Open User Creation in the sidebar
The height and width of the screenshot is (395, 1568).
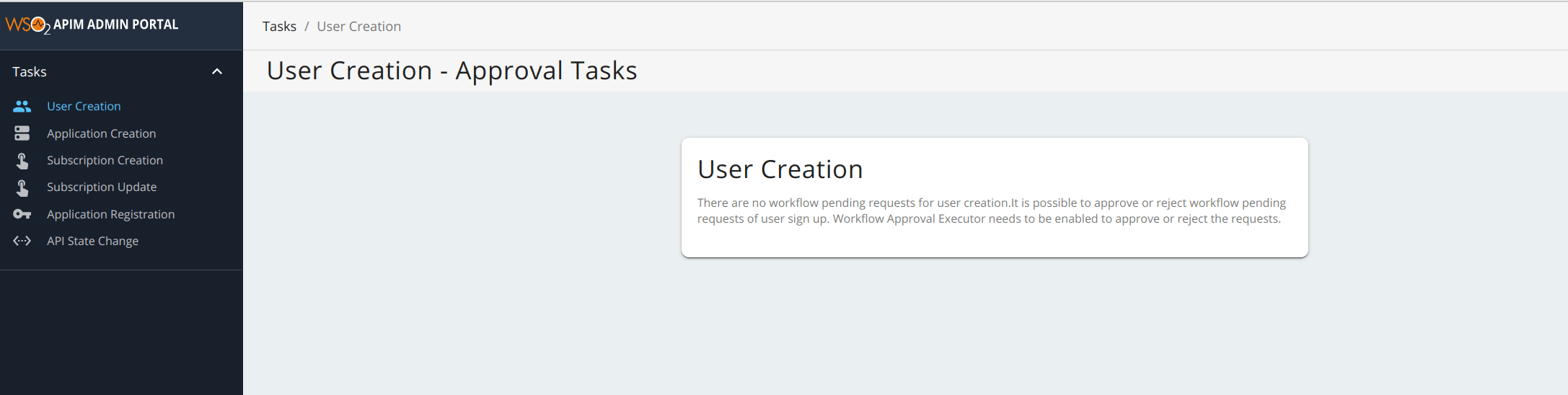coord(84,106)
